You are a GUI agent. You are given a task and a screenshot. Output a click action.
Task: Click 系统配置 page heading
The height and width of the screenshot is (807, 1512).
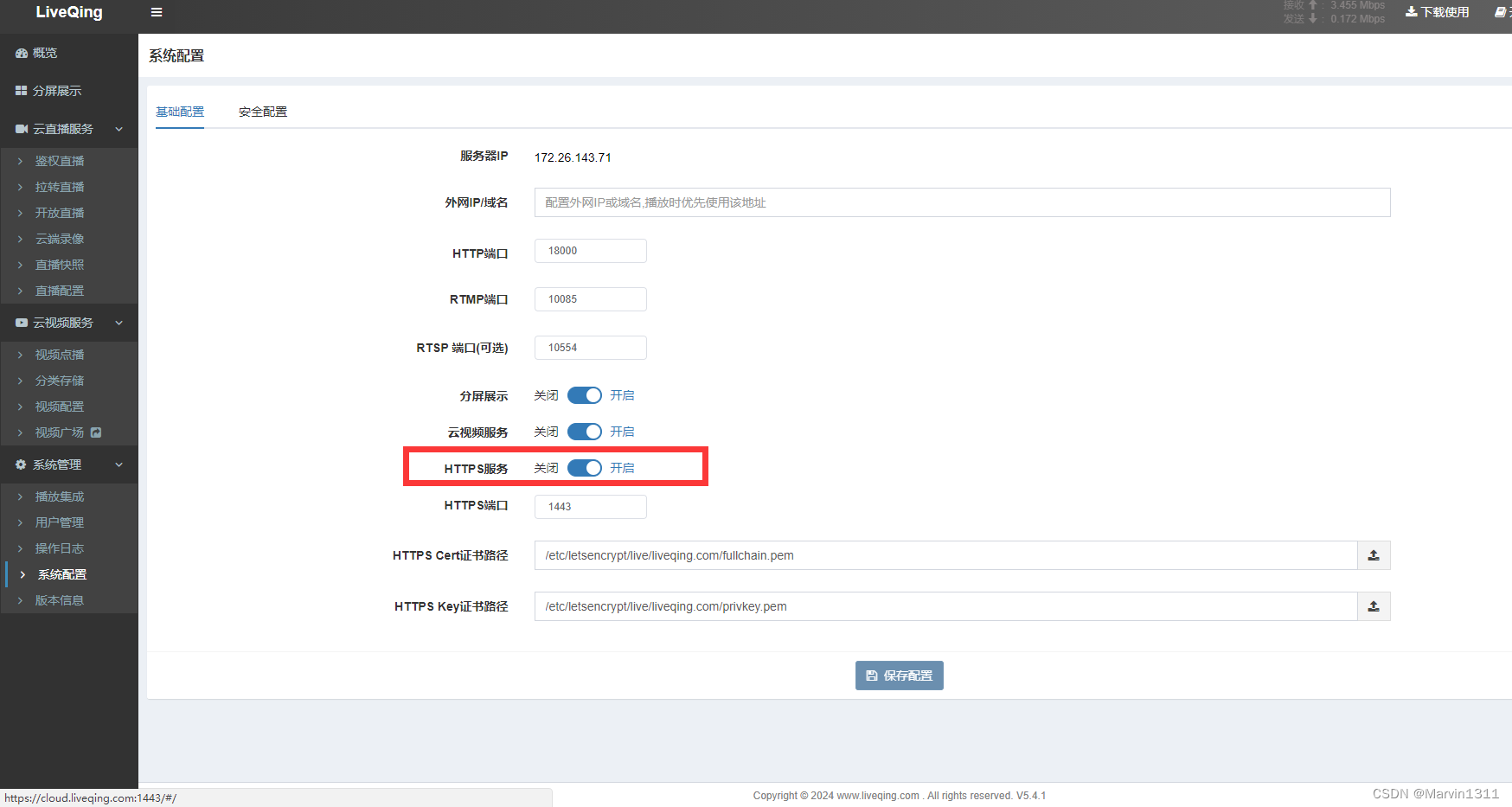coord(176,55)
